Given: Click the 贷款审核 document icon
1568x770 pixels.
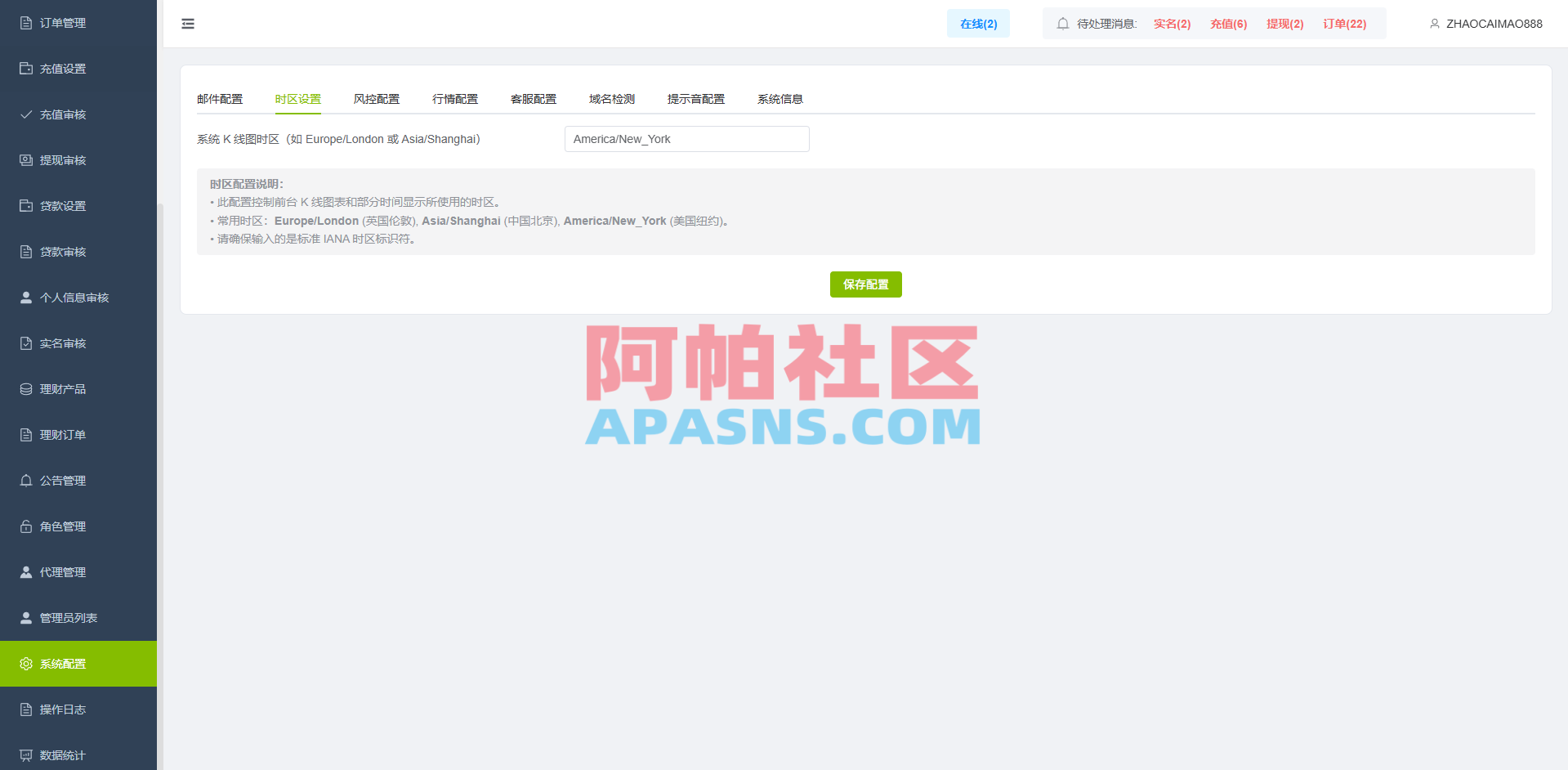Looking at the screenshot, I should (26, 252).
